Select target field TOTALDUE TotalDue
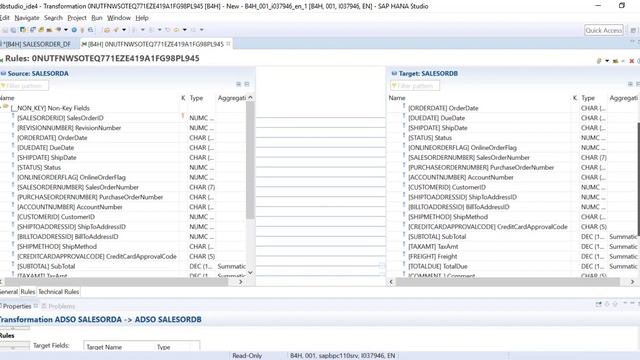The image size is (640, 360). 438,266
